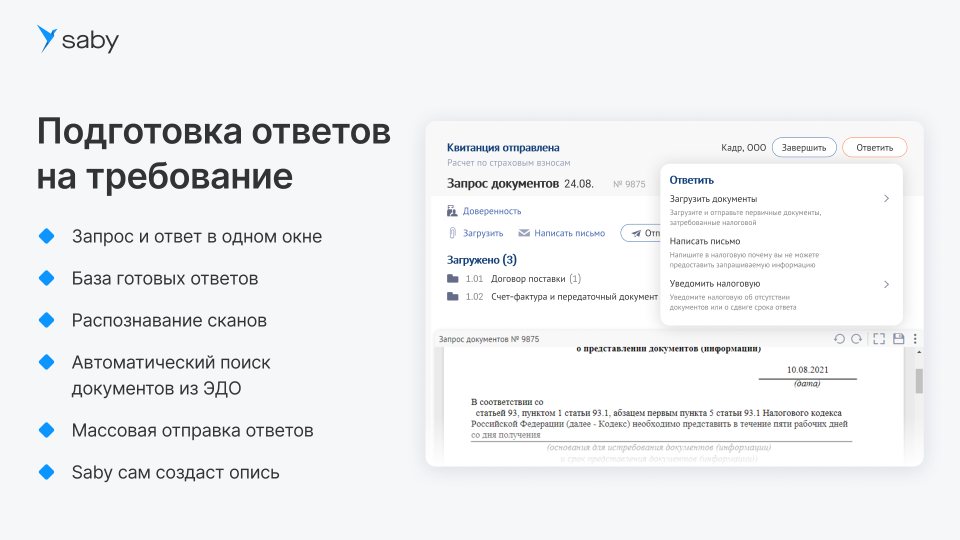Click the Запрос документов title
This screenshot has height=540, width=960.
[x=503, y=184]
